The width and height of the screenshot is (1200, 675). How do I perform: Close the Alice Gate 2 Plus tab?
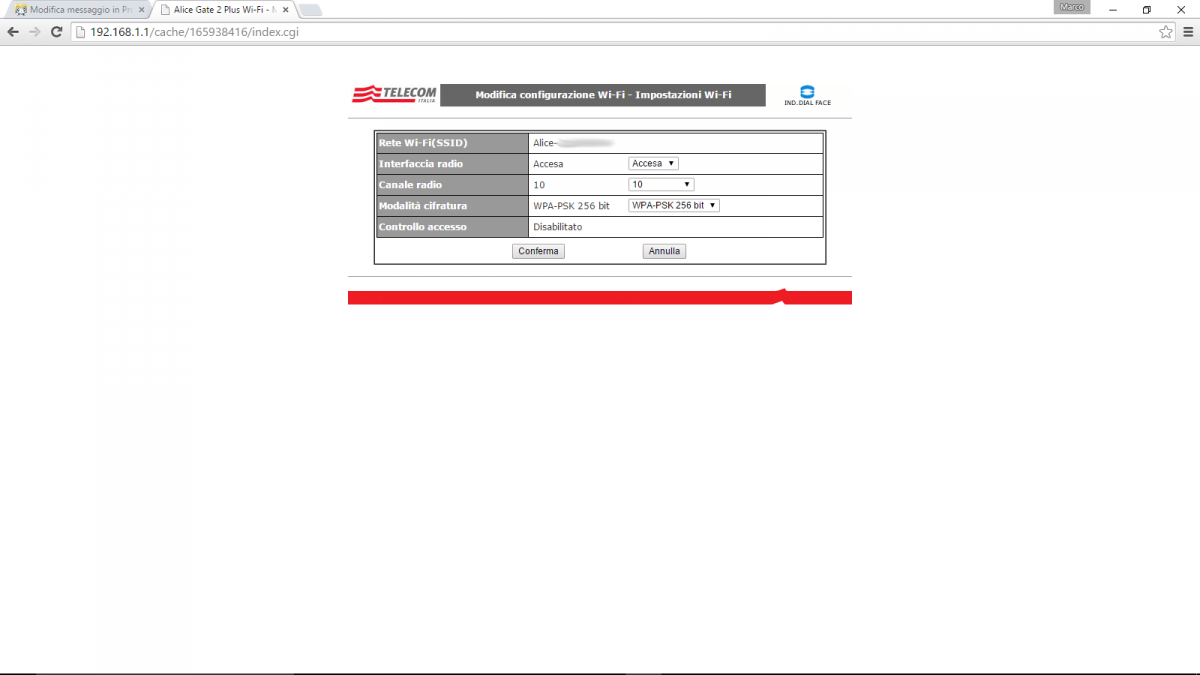pos(286,10)
